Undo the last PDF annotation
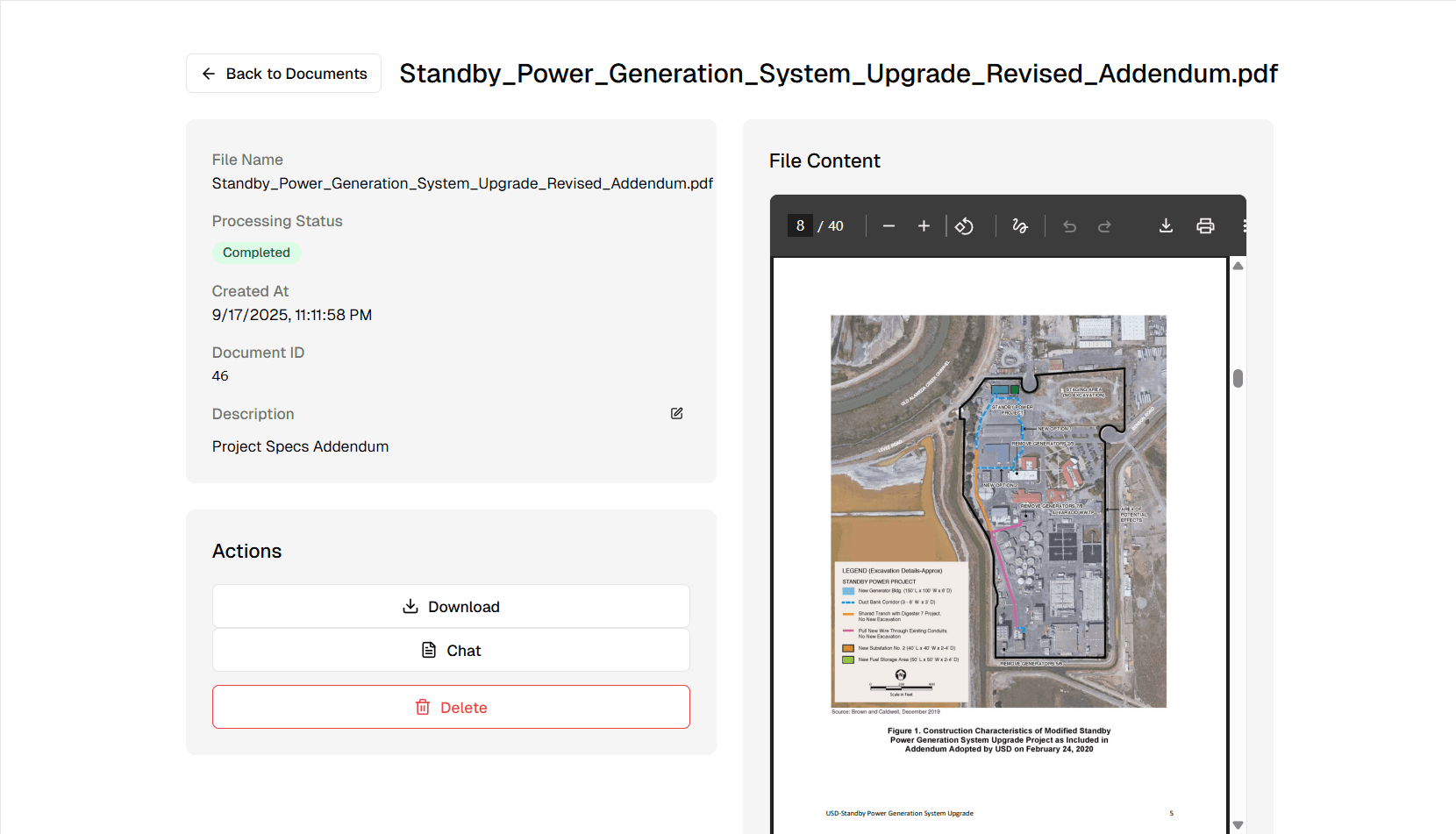Viewport: 1456px width, 834px height. [x=1069, y=226]
